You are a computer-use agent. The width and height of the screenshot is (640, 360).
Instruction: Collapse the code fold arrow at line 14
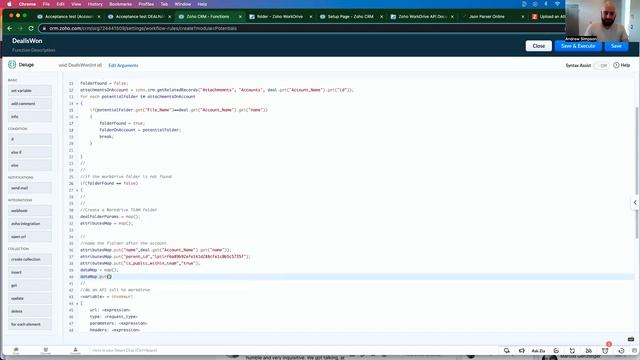point(77,104)
